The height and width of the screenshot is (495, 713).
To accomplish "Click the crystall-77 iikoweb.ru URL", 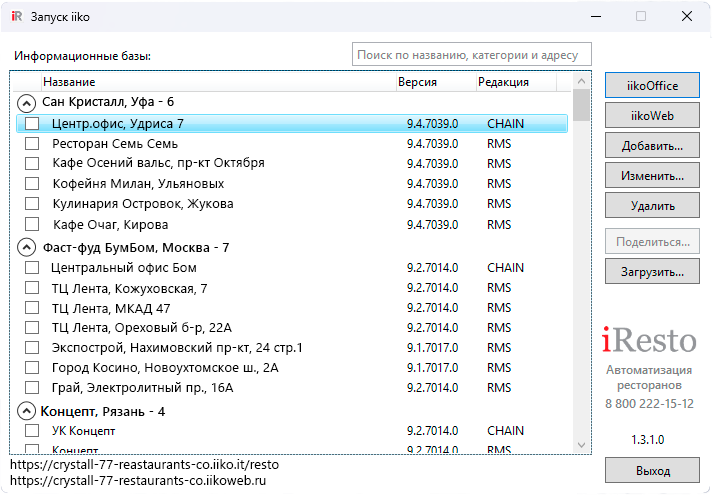I will 138,480.
